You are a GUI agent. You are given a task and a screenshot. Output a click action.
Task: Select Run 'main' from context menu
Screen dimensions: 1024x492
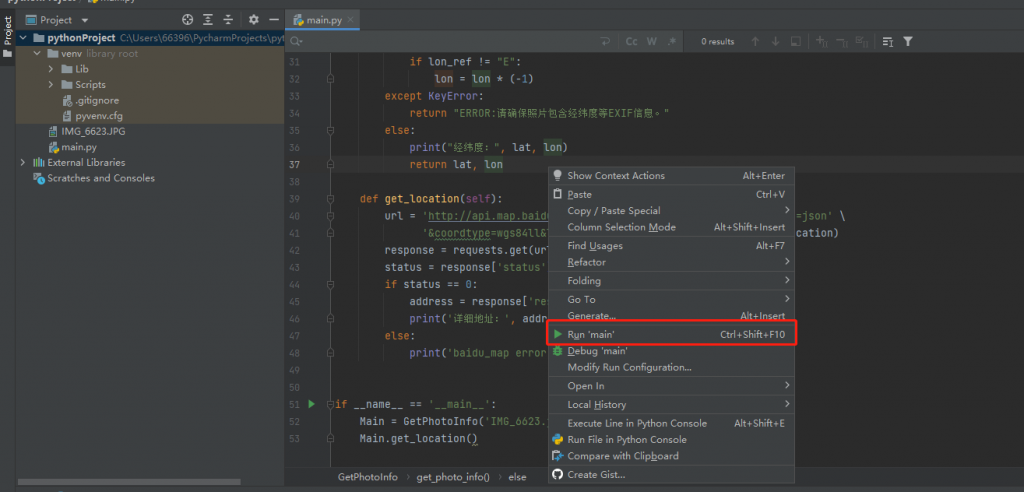(591, 334)
